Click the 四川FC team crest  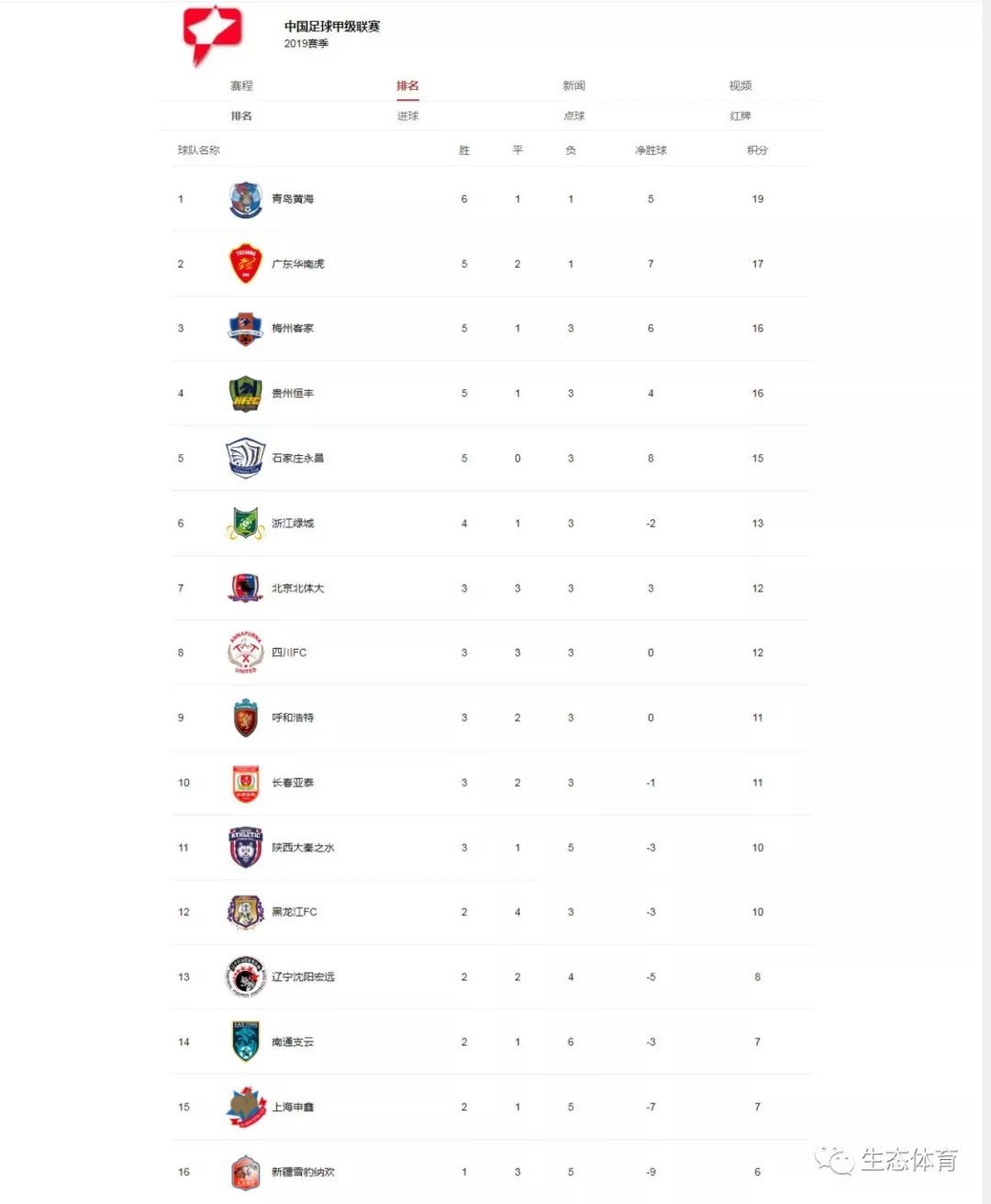[246, 652]
